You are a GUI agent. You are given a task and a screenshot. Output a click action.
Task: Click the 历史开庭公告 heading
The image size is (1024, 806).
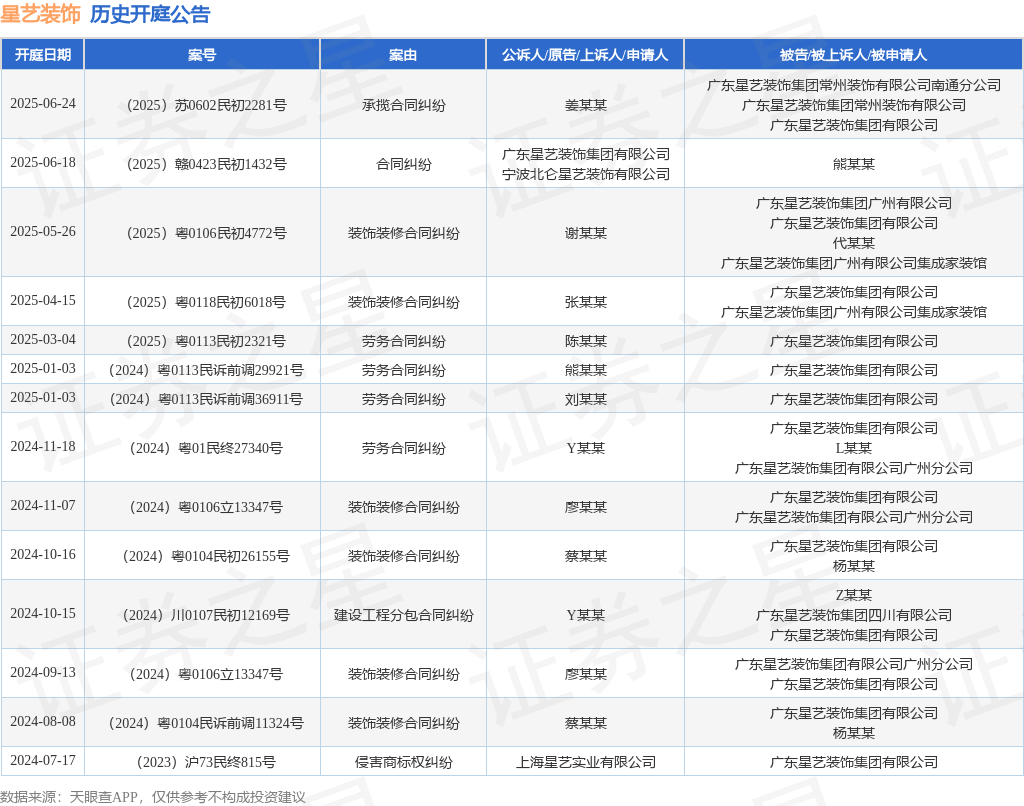coord(150,14)
